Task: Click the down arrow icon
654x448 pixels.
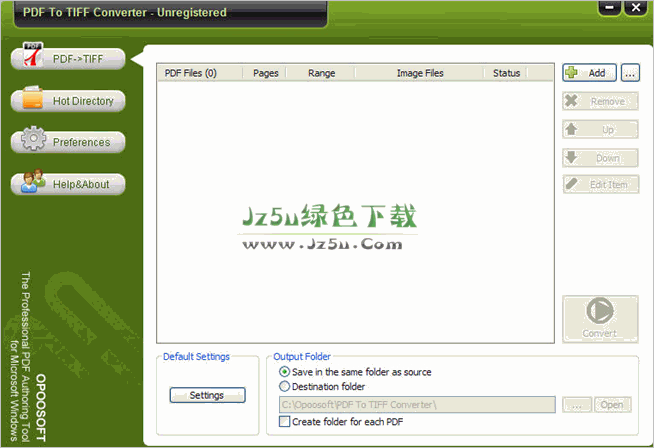Action: click(x=571, y=157)
